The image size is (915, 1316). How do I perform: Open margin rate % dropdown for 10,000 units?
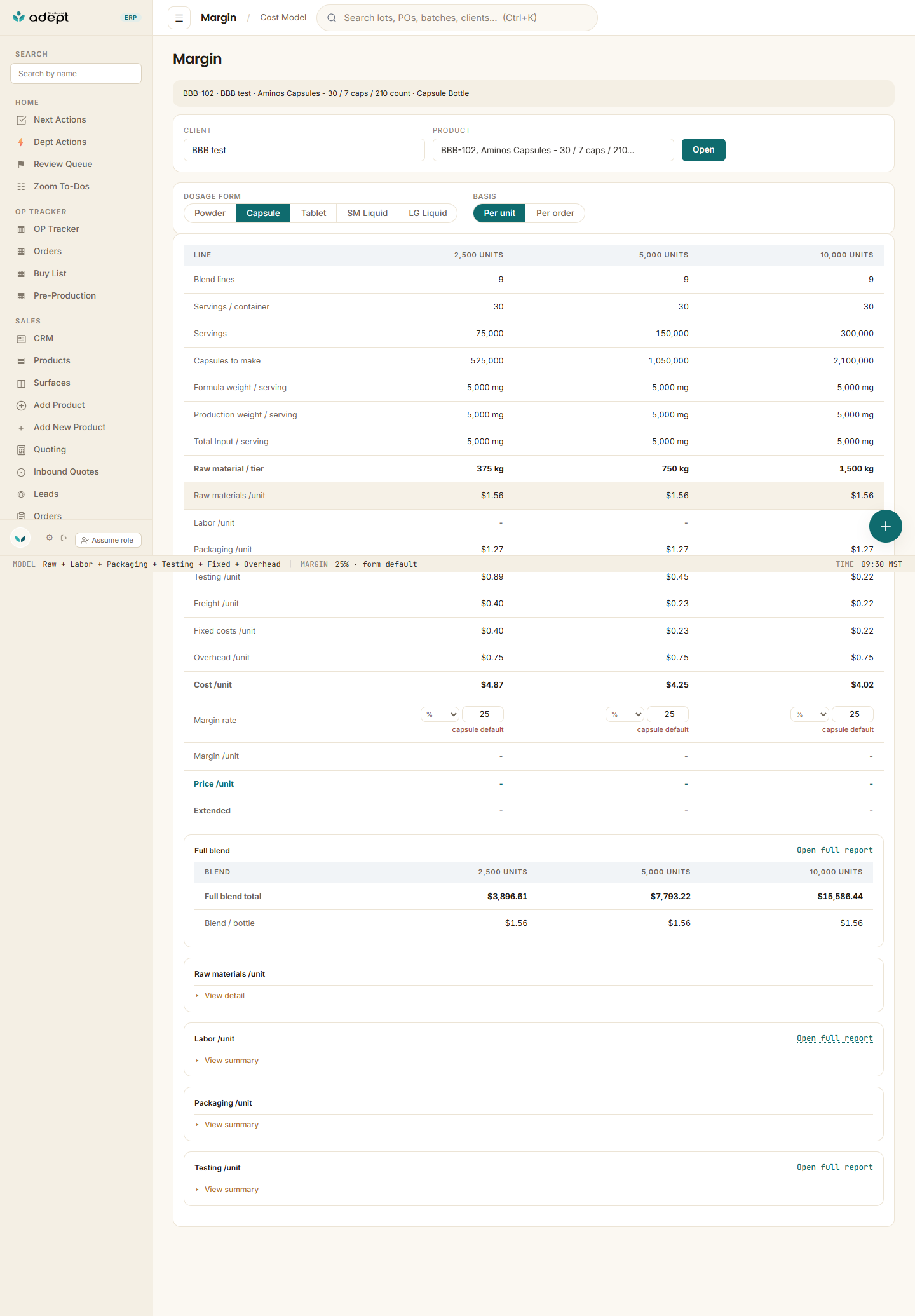coord(810,714)
